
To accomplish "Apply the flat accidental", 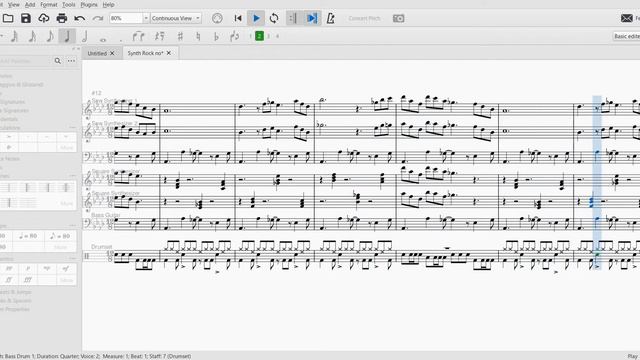I will pos(216,36).
